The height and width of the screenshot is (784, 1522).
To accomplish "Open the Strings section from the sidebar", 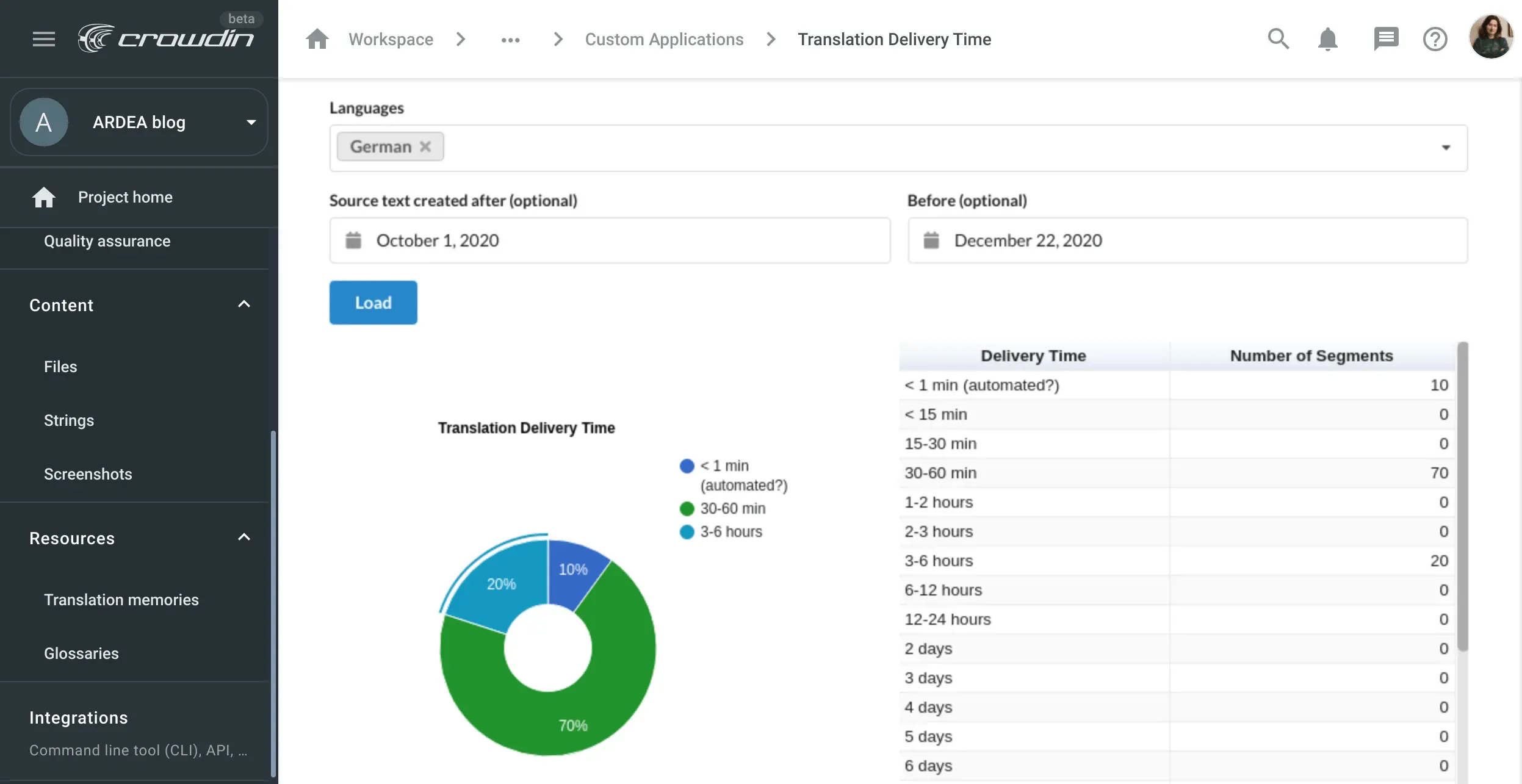I will 69,420.
